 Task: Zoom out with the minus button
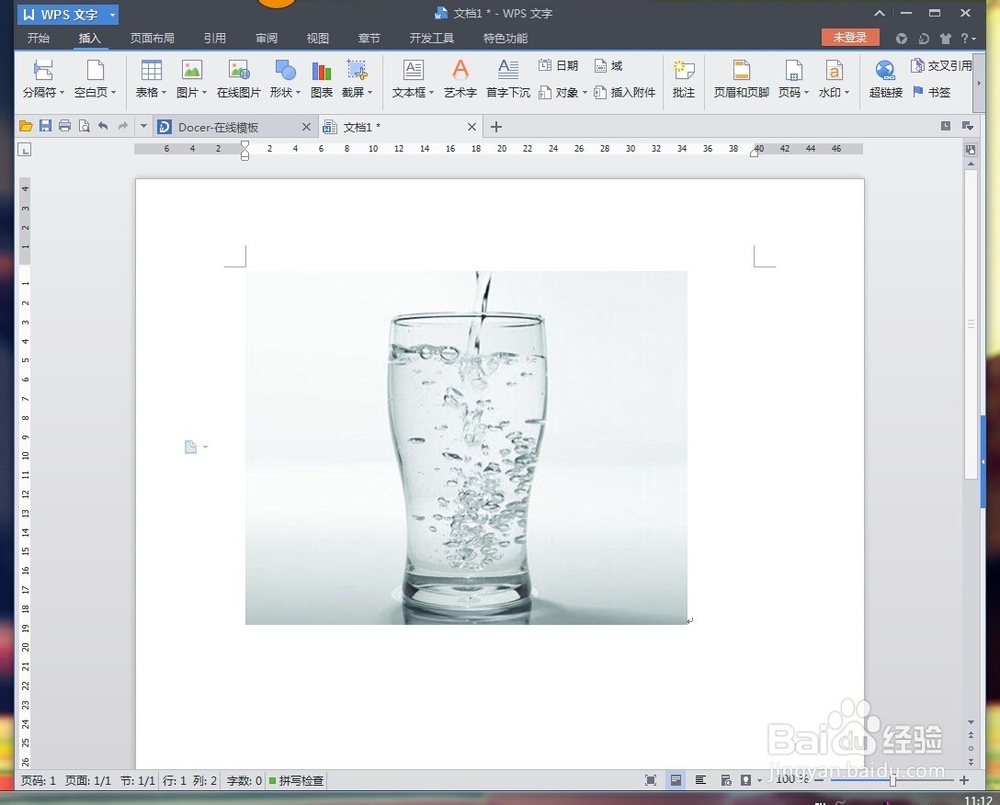(819, 780)
